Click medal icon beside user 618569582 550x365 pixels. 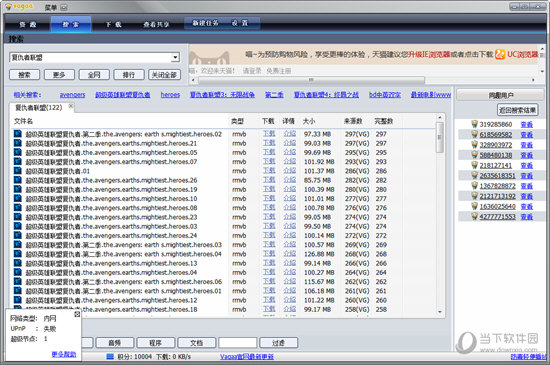(474, 134)
